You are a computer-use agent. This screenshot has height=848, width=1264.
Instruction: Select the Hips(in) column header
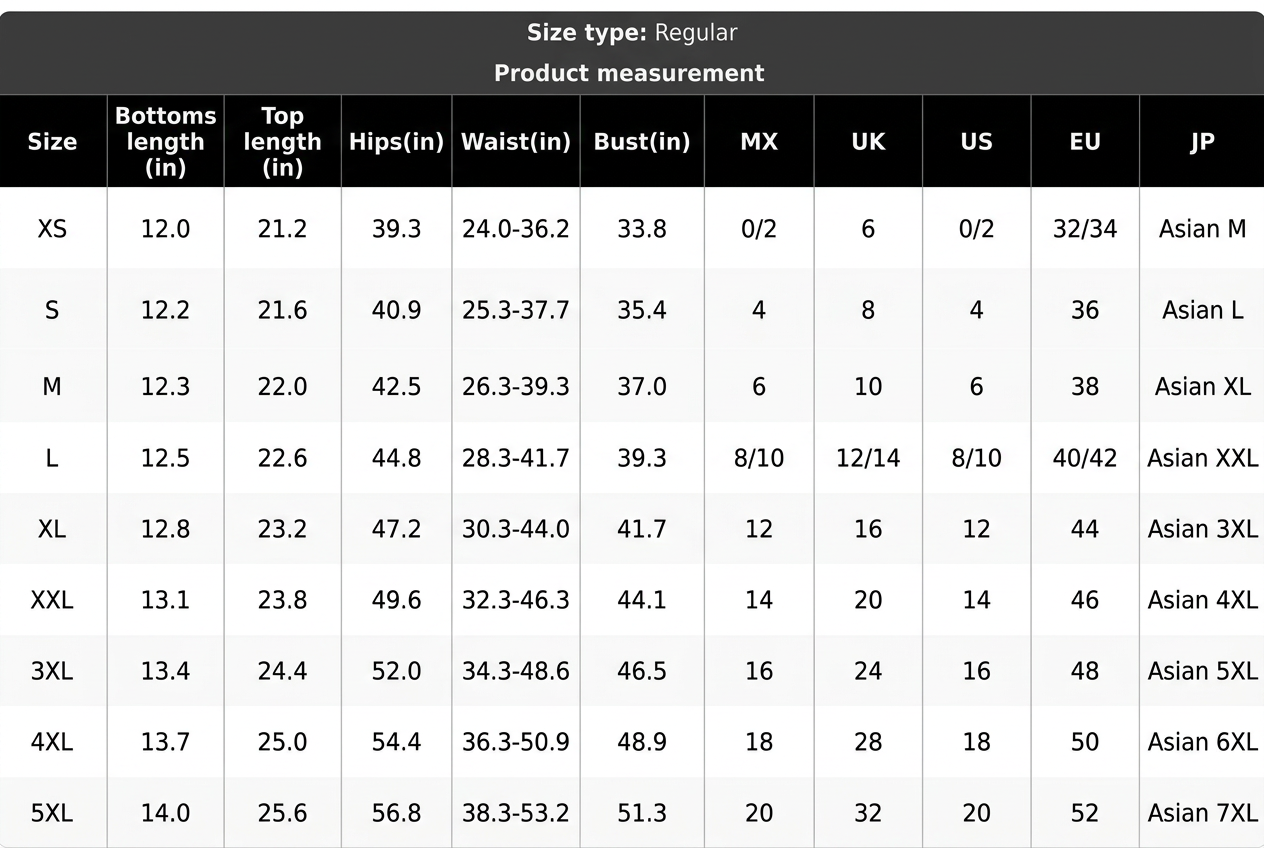(x=396, y=142)
